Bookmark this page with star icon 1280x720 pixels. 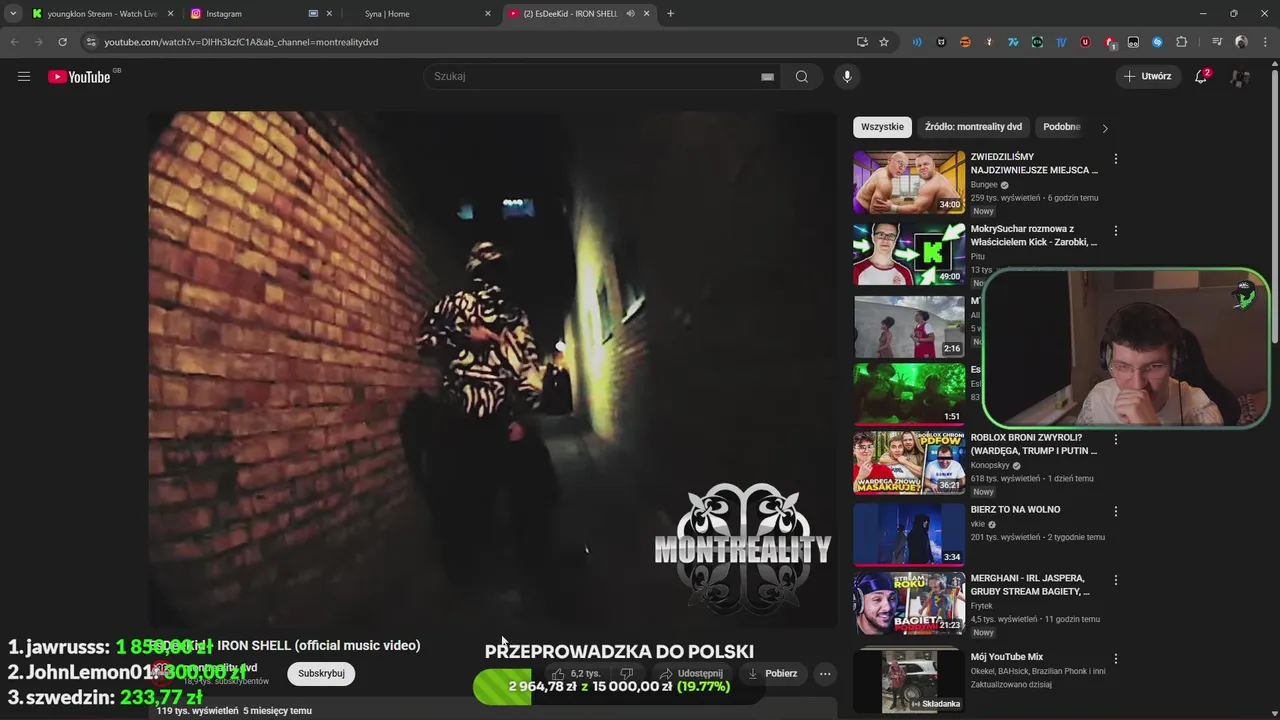(x=884, y=42)
